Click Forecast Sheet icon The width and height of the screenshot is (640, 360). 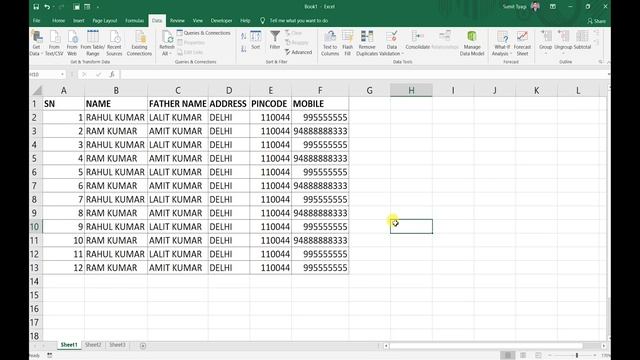tap(522, 43)
